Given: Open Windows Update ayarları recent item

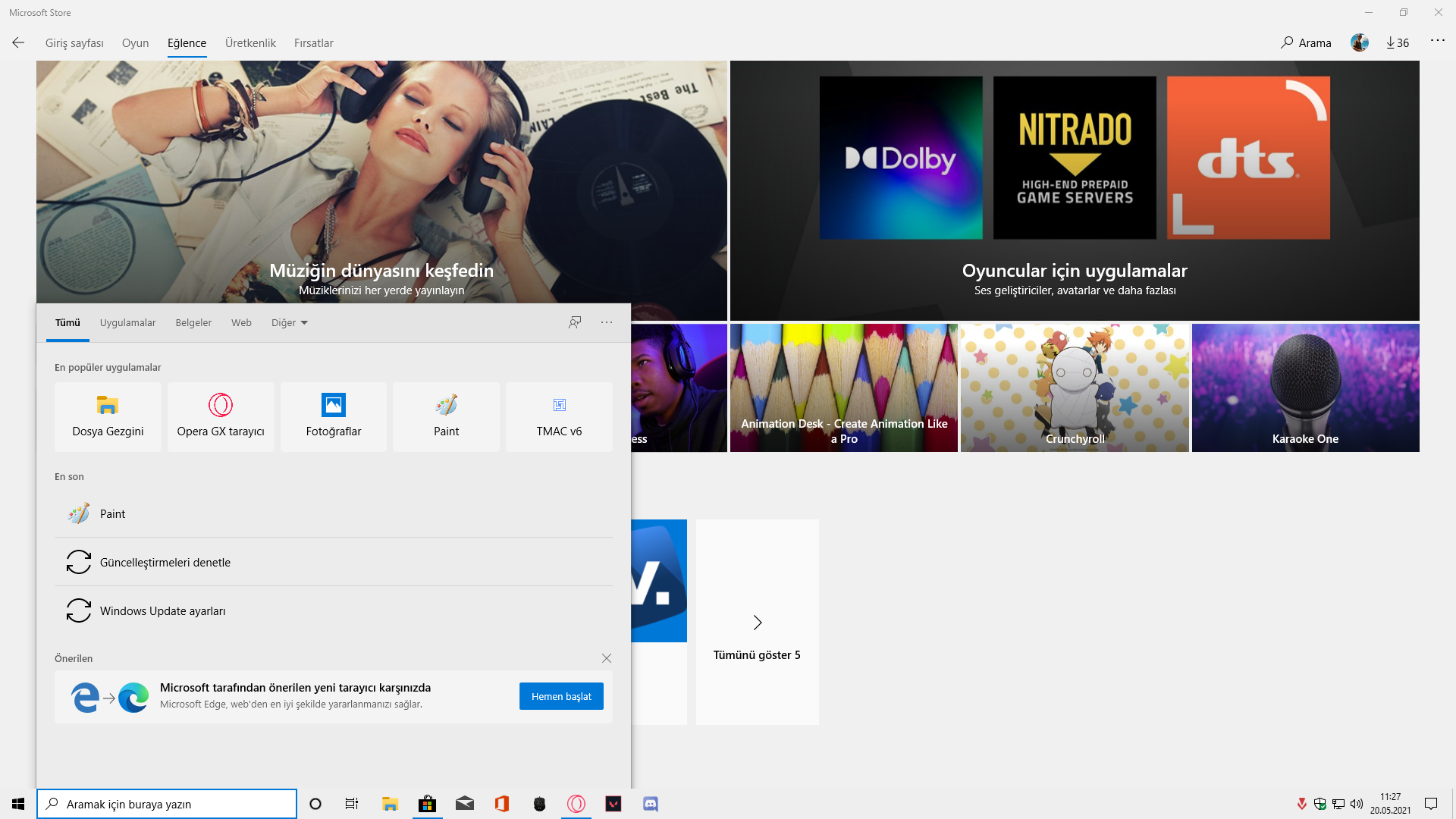Looking at the screenshot, I should click(x=162, y=611).
